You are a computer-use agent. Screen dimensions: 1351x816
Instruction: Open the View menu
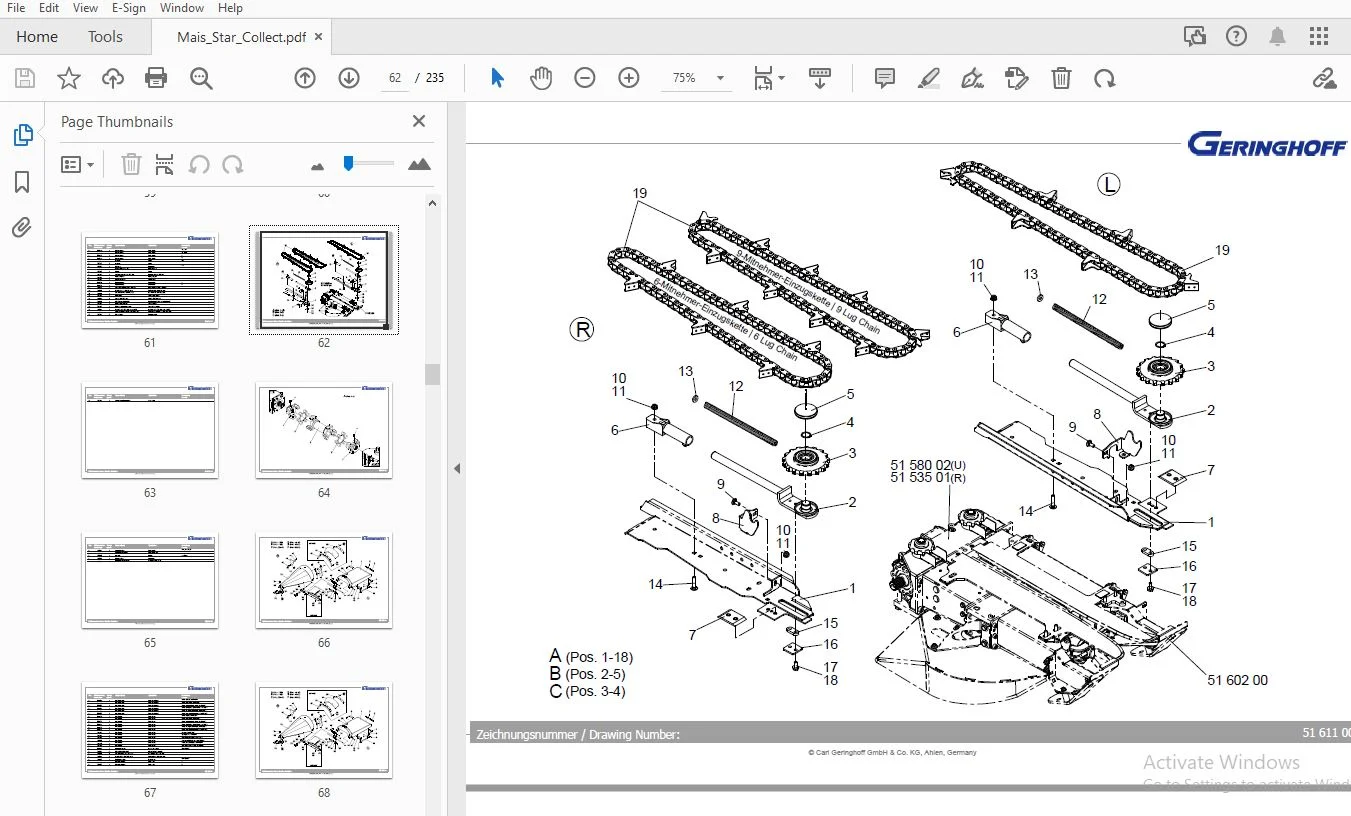tap(86, 8)
